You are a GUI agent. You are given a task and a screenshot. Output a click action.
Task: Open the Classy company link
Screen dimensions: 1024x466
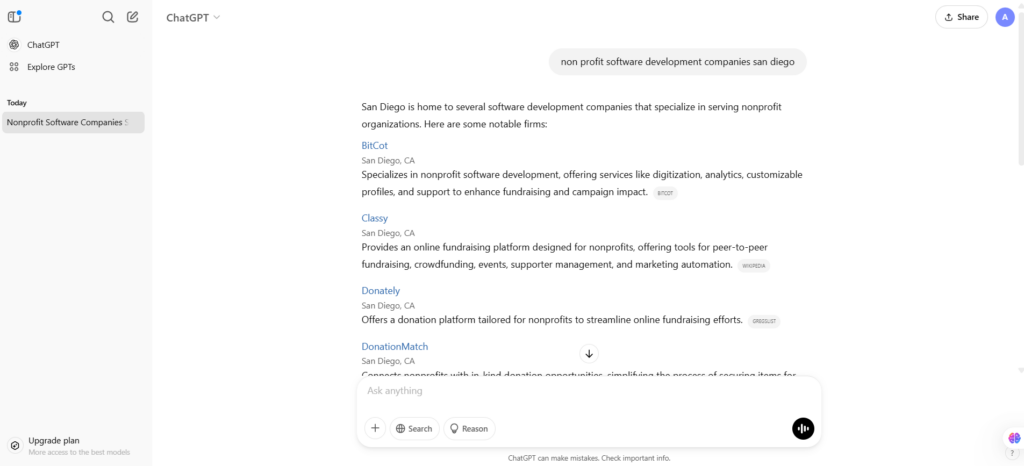pos(374,218)
